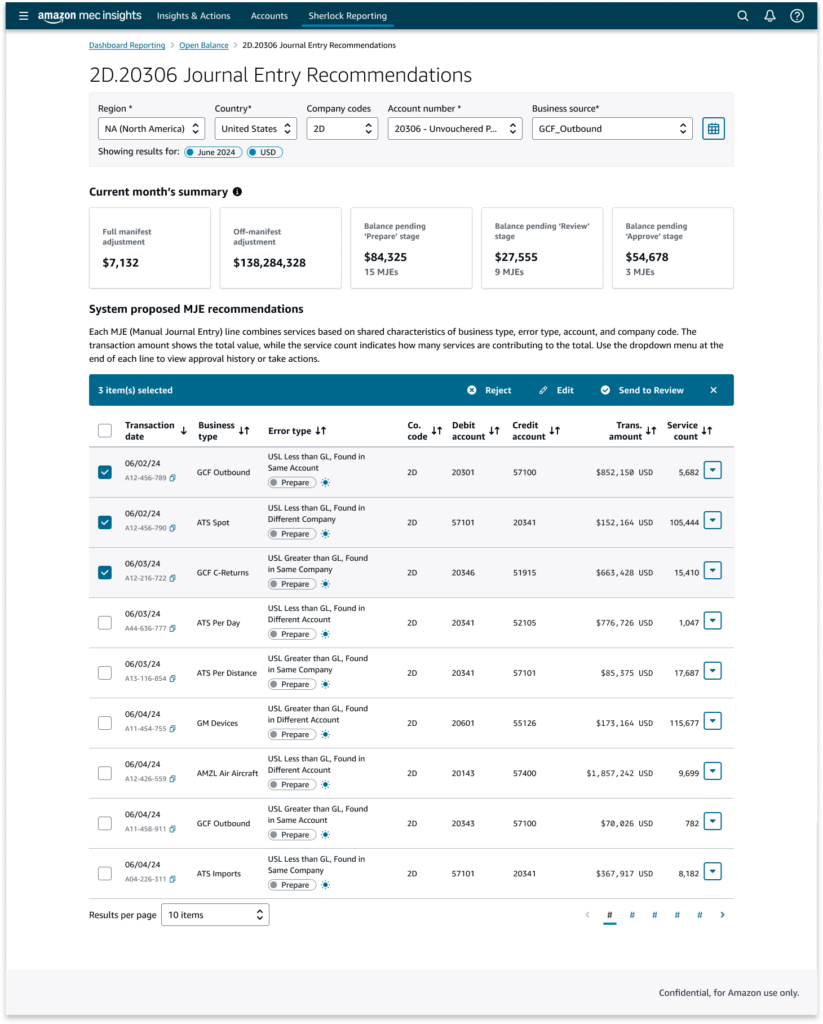Click the Amazon mec insights logo

pyautogui.click(x=89, y=16)
